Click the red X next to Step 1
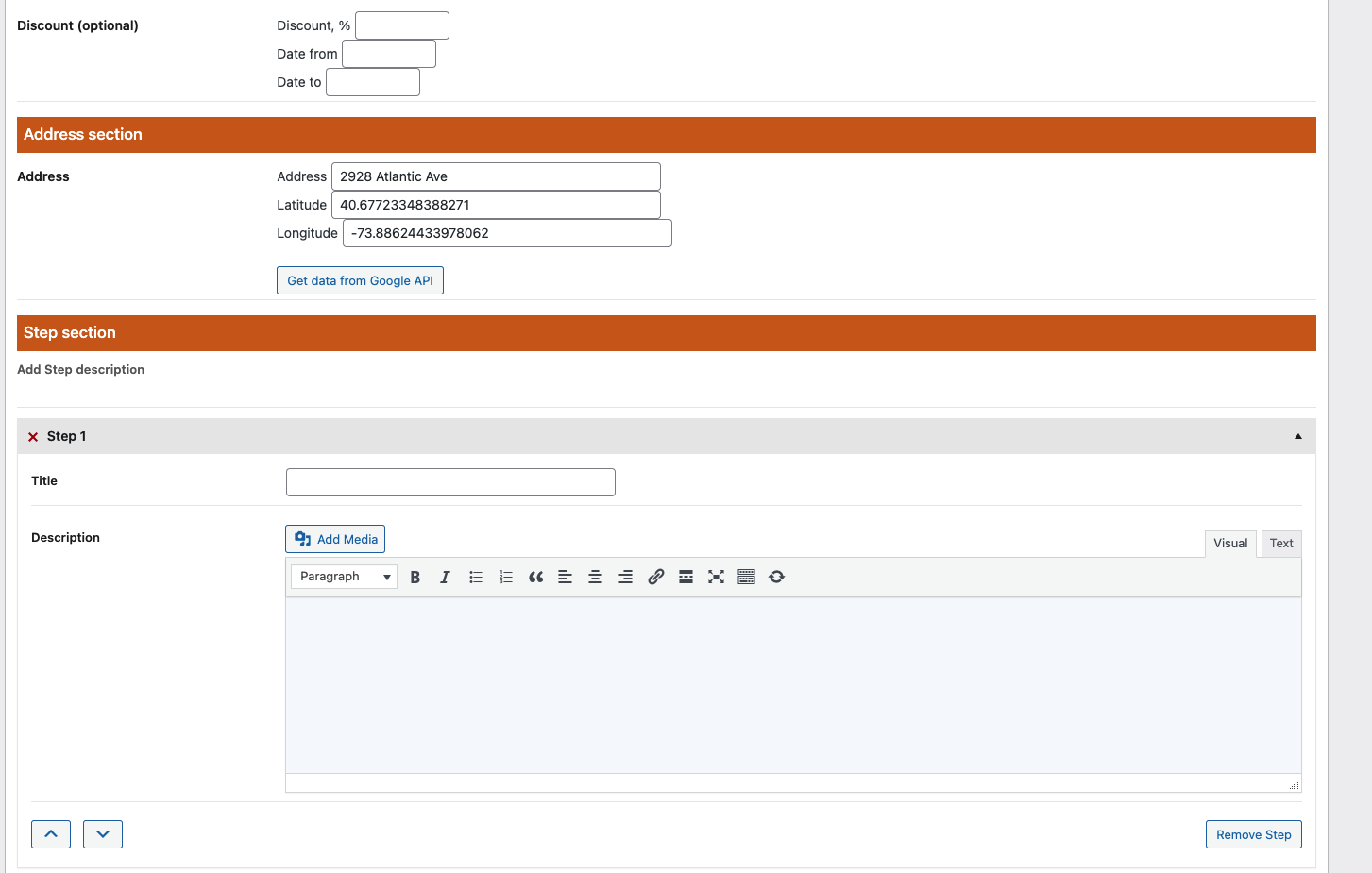The image size is (1372, 873). pos(33,437)
